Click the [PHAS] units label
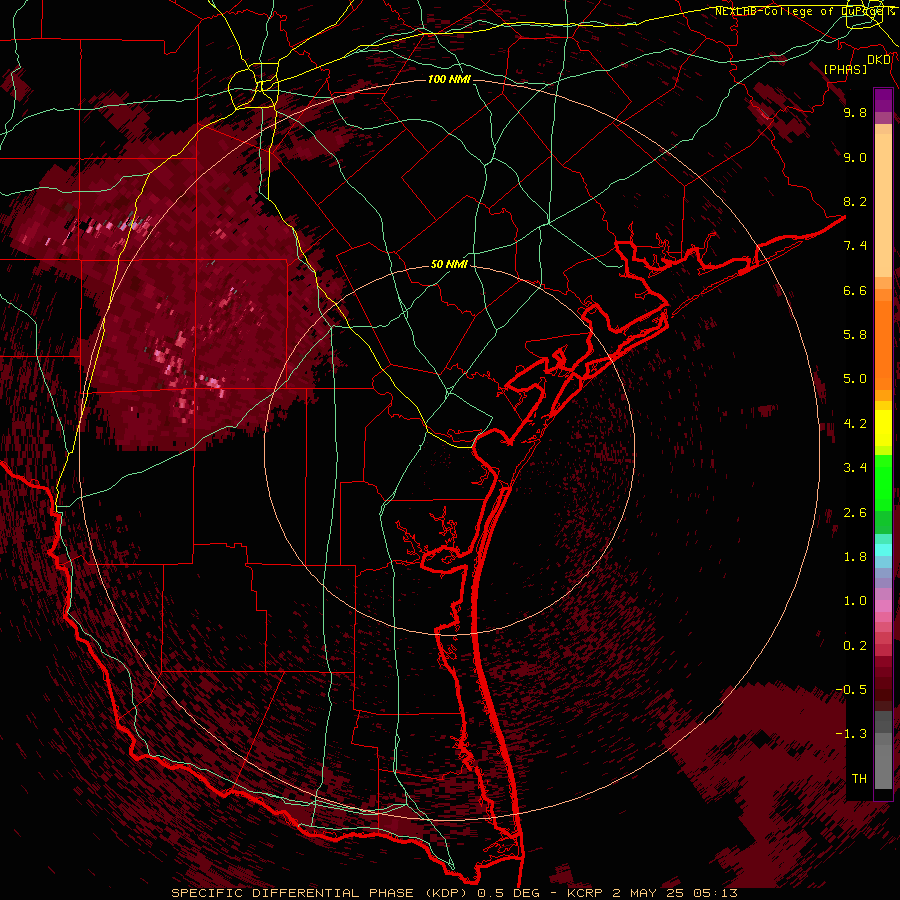This screenshot has width=900, height=900. pyautogui.click(x=845, y=69)
